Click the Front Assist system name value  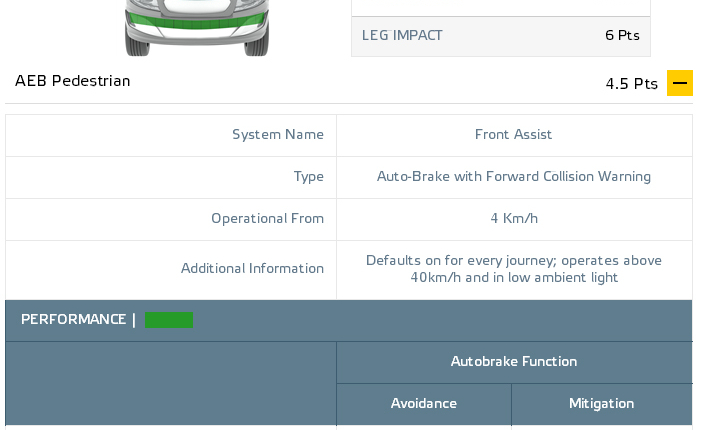click(513, 135)
